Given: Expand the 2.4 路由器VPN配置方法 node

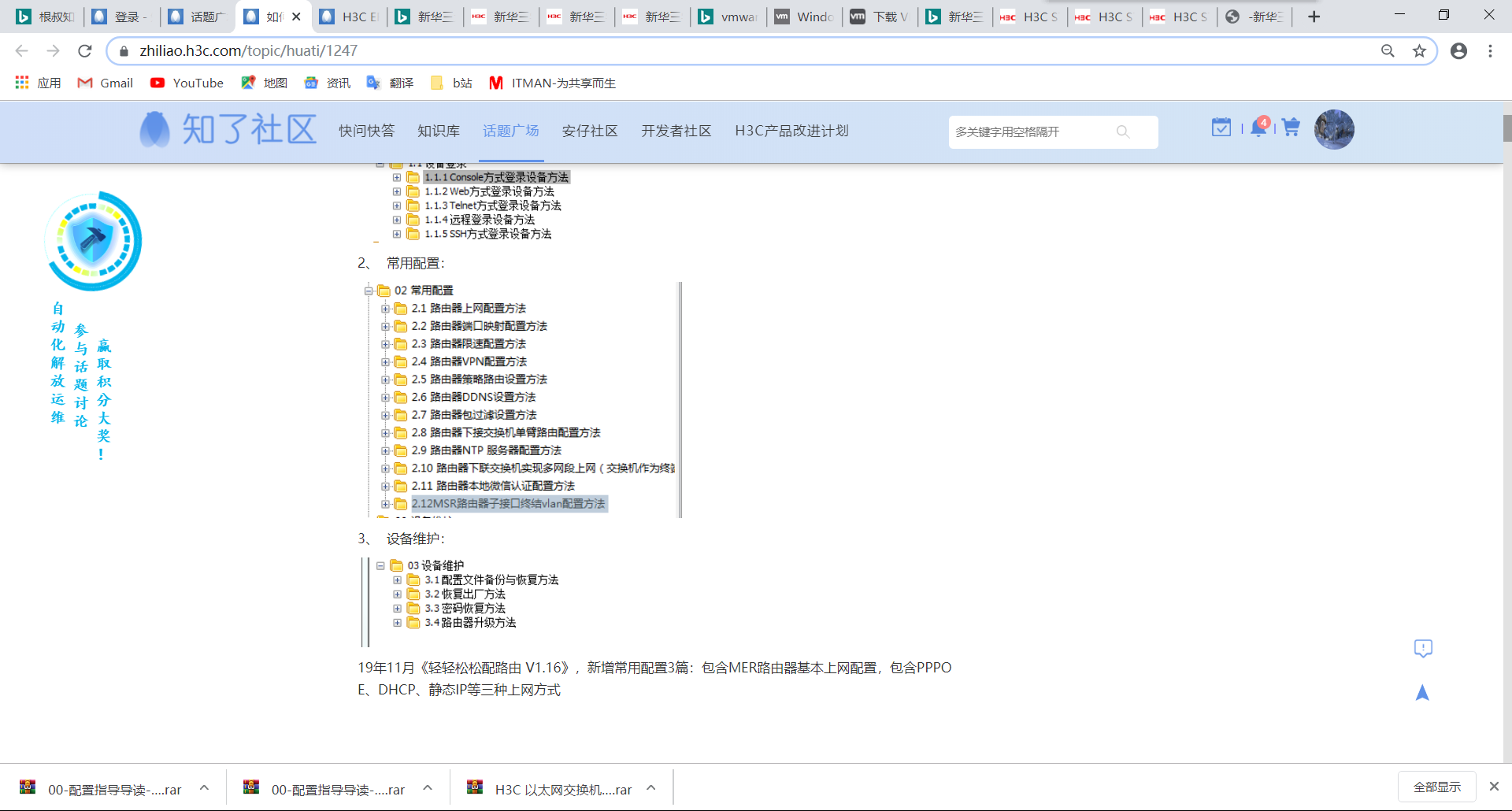Looking at the screenshot, I should coord(385,362).
